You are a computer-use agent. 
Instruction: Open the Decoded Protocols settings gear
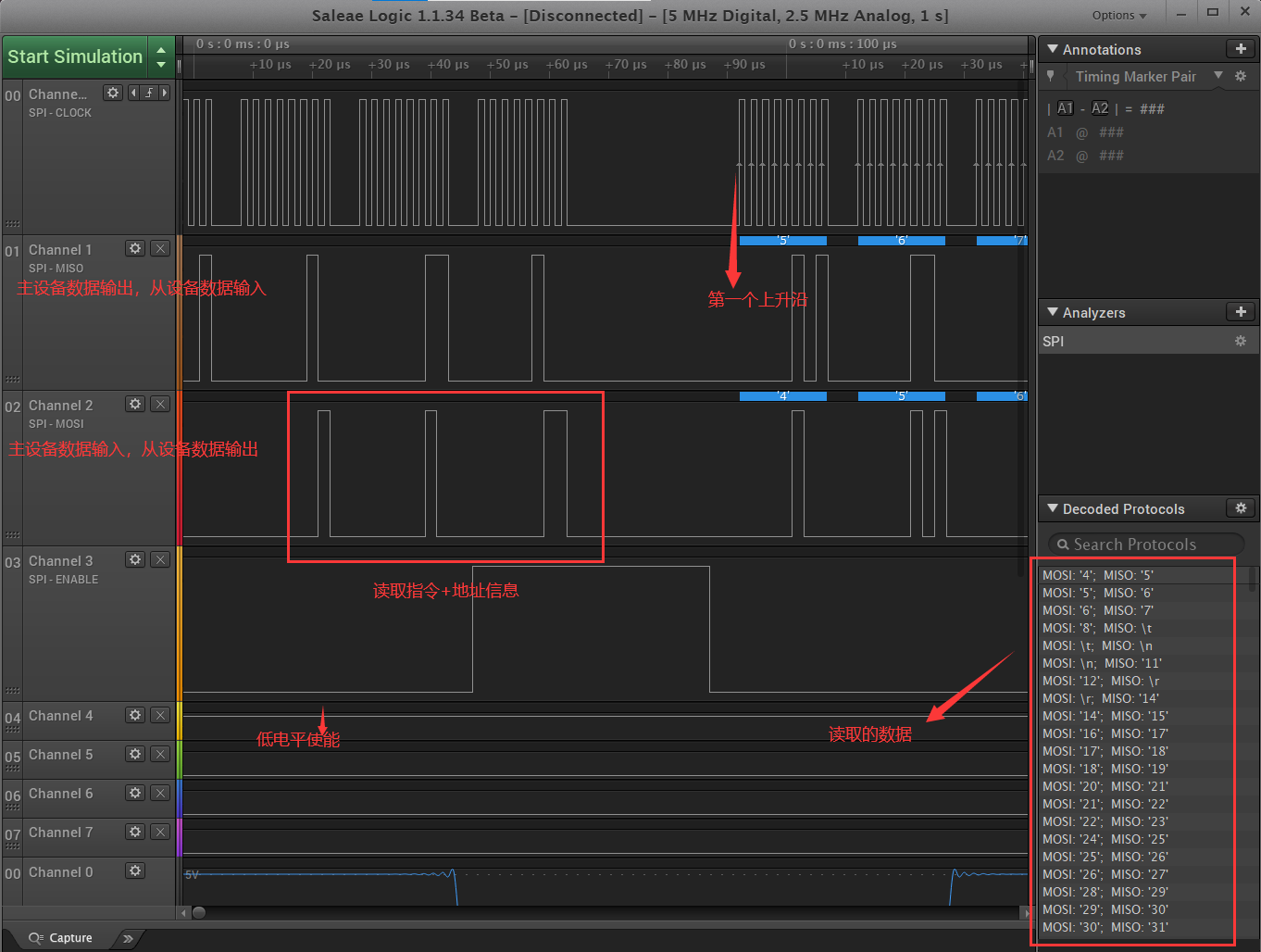click(x=1241, y=507)
